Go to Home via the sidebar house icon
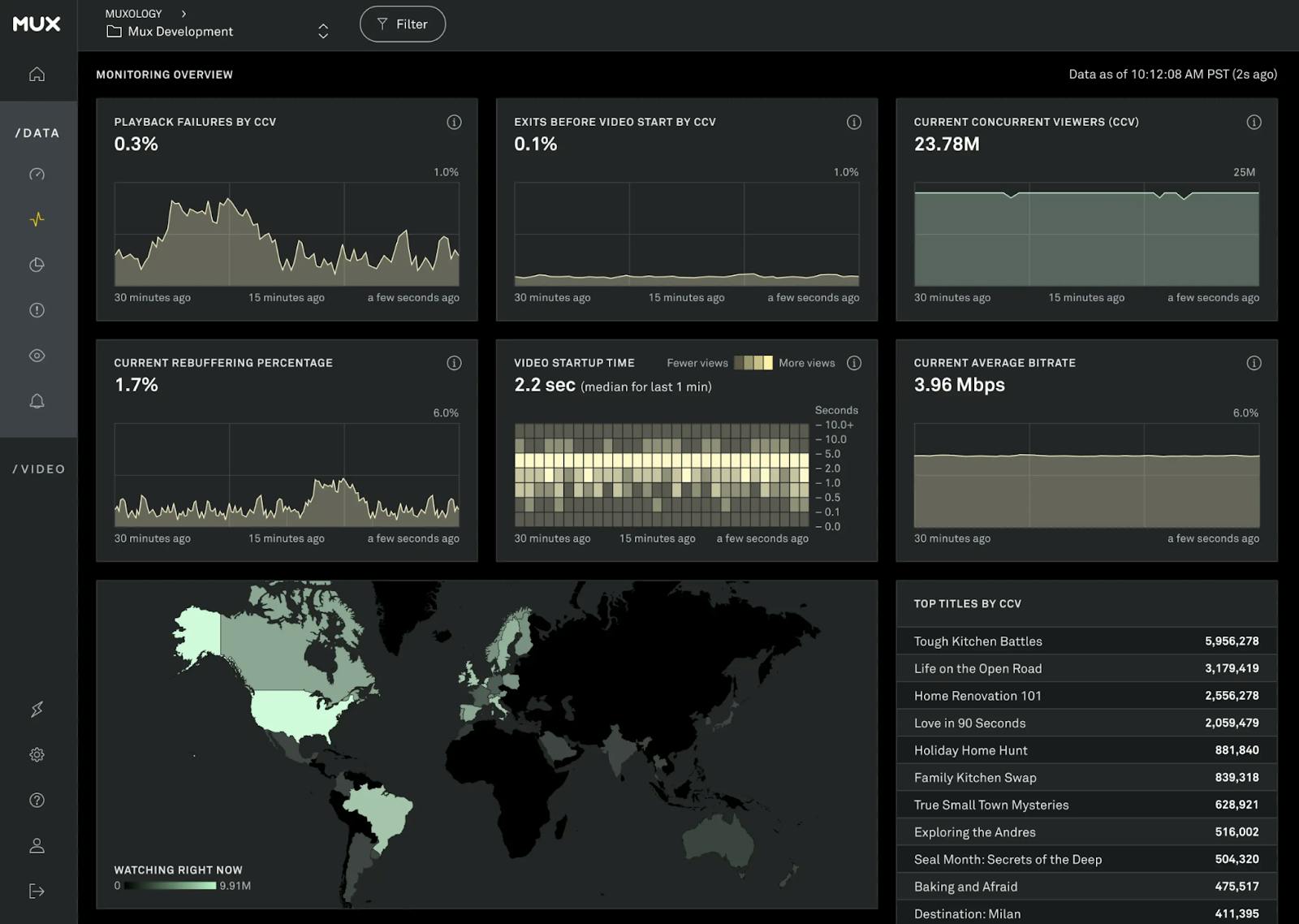 [37, 75]
